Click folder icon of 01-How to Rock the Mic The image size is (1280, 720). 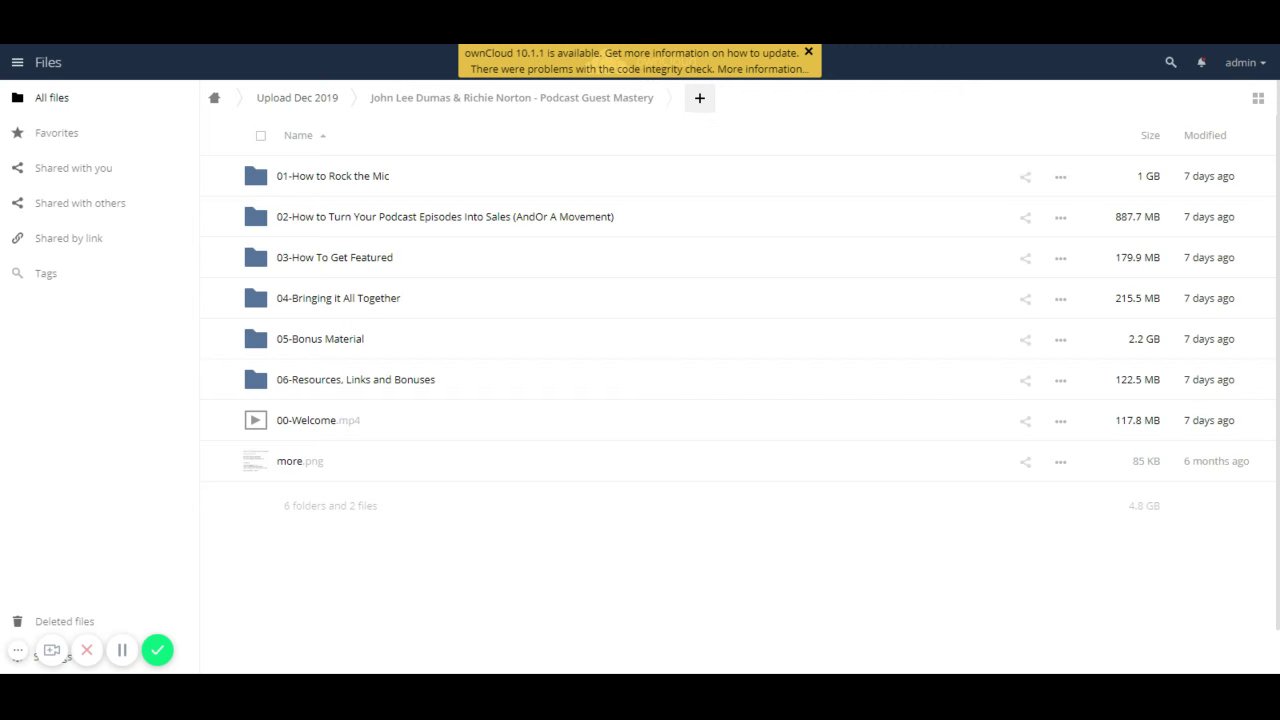click(x=256, y=176)
